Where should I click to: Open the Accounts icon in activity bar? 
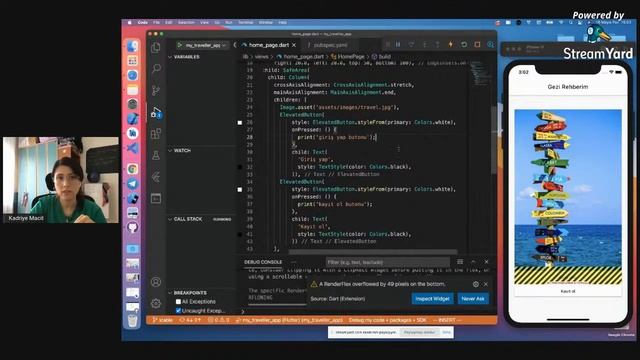point(156,282)
